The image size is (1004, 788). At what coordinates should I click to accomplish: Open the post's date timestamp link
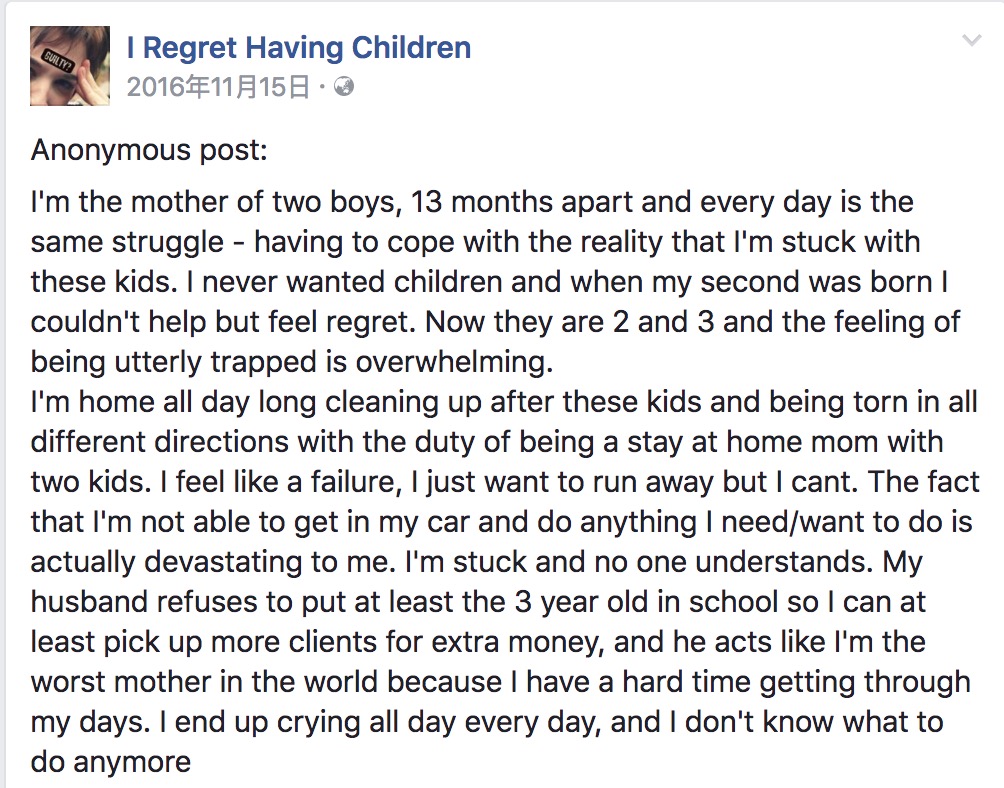218,88
